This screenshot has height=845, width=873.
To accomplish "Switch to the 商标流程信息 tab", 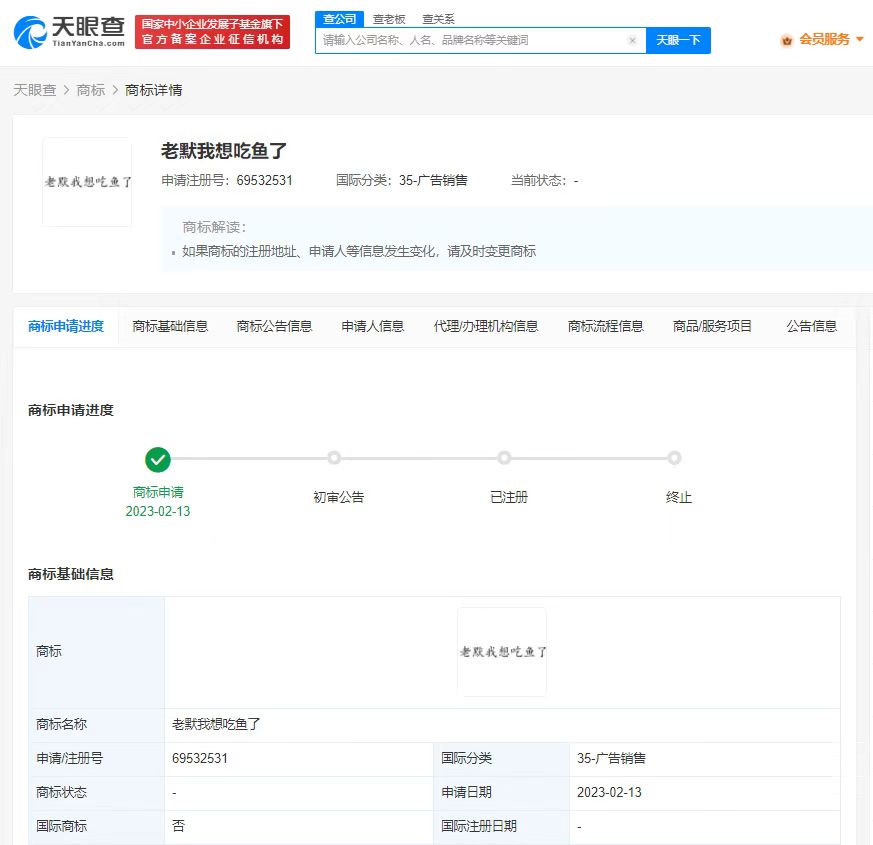I will [x=605, y=326].
